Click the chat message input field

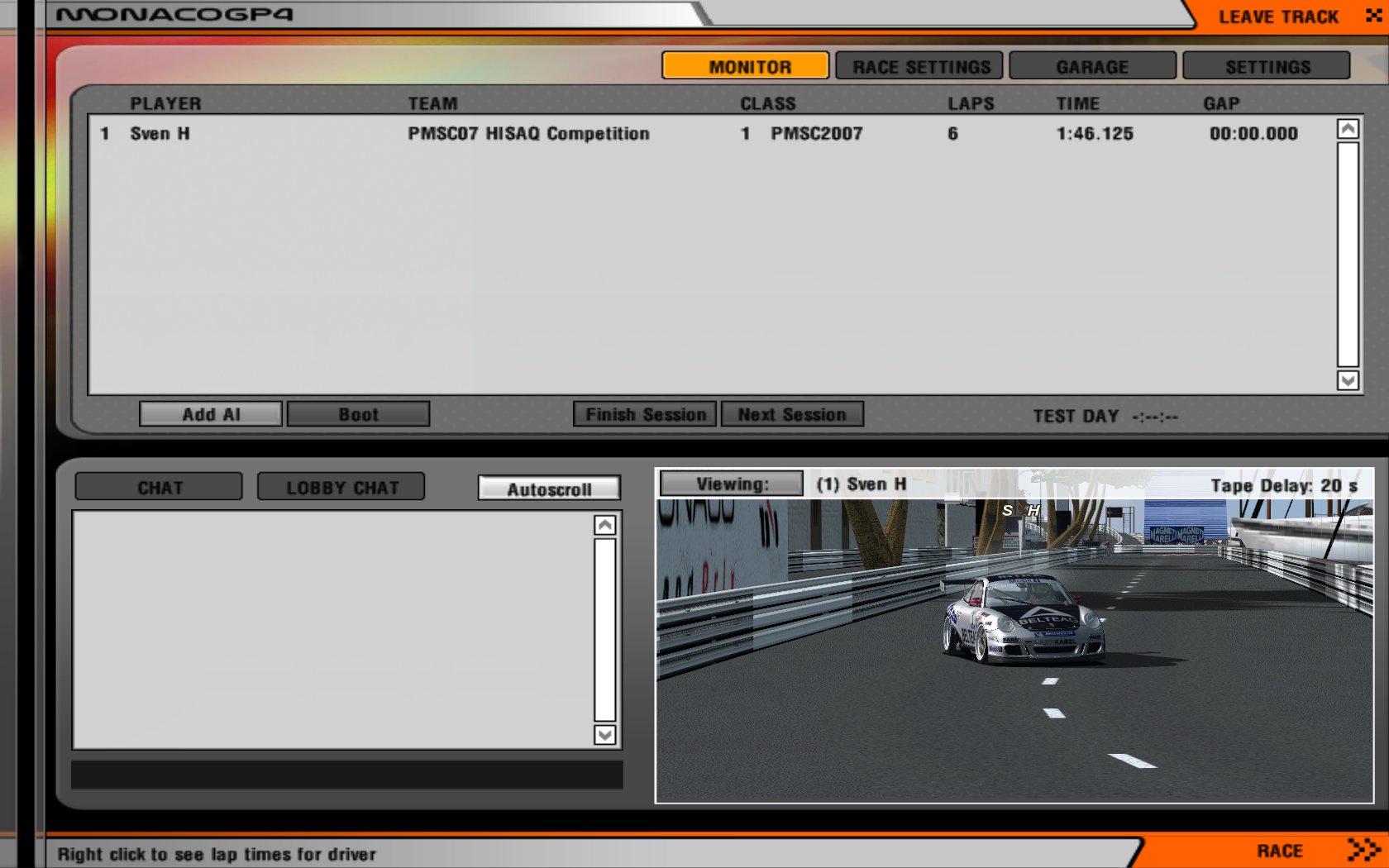[347, 775]
